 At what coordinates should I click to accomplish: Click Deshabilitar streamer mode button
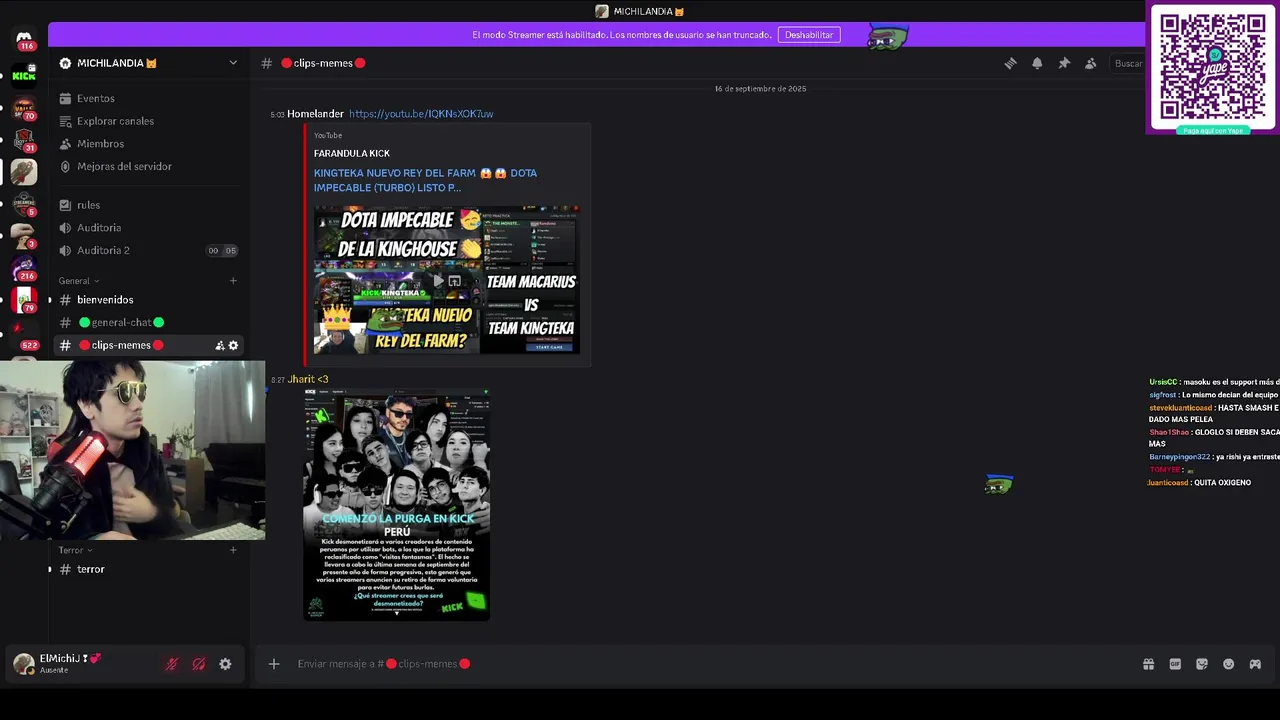809,35
